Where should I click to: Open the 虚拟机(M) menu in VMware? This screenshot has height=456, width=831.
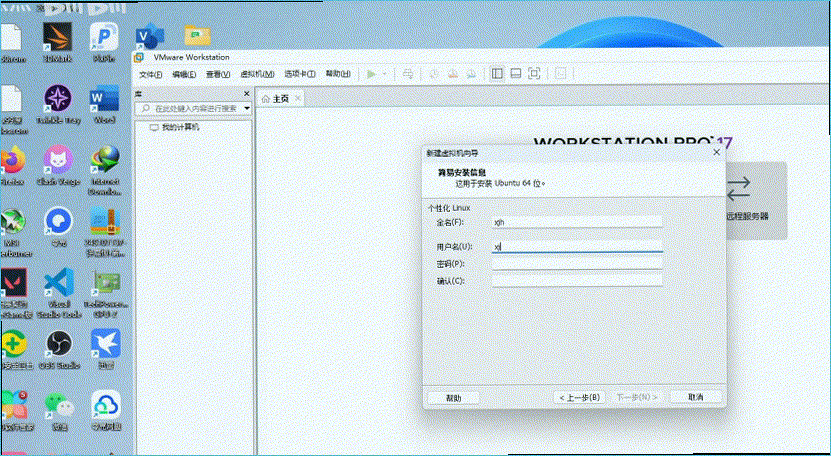(257, 74)
